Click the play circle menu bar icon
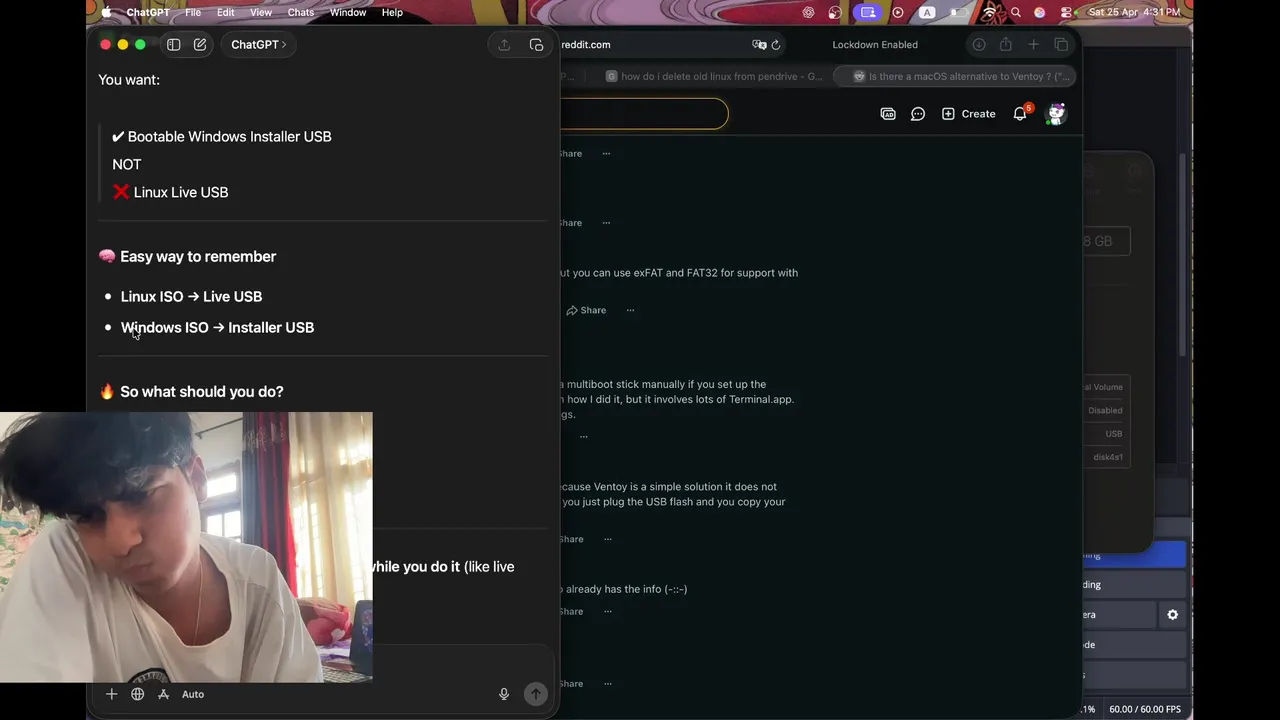Screen dimensions: 1280x720 point(897,12)
